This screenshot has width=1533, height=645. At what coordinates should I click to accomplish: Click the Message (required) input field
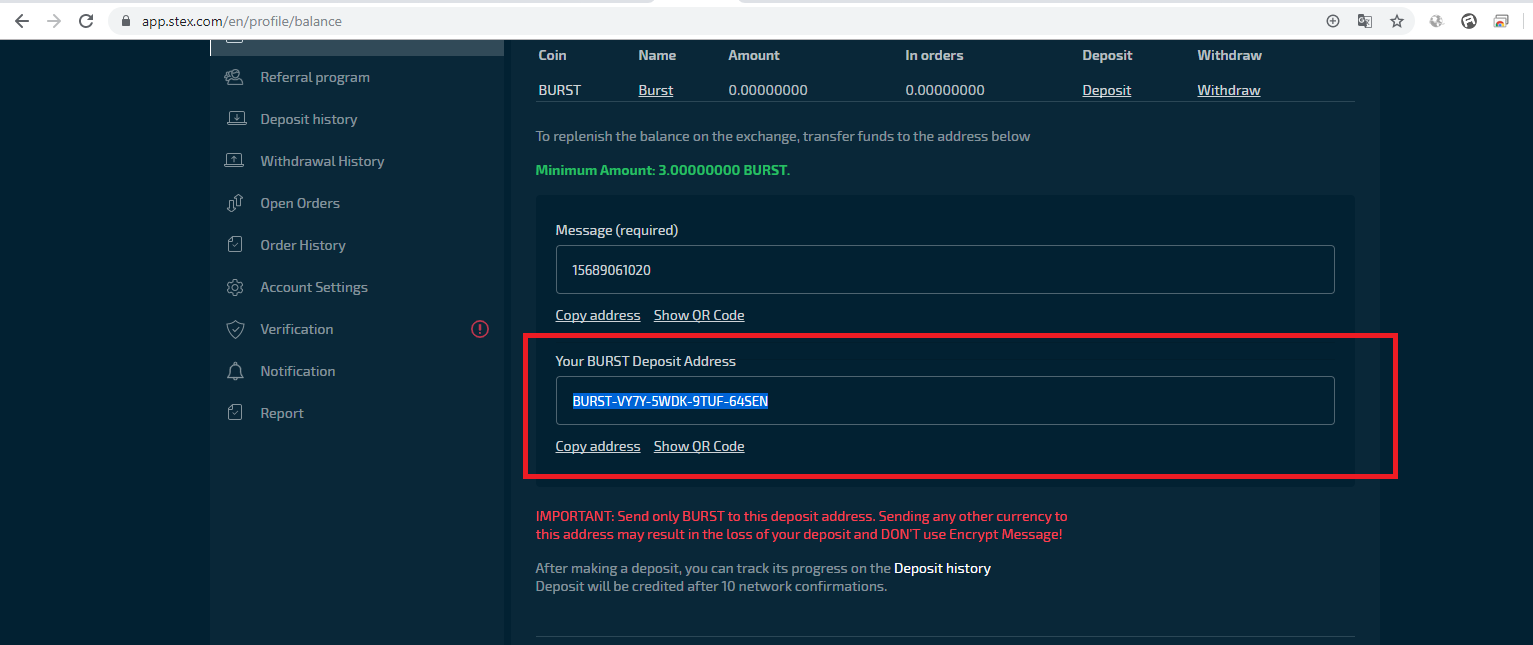click(945, 270)
